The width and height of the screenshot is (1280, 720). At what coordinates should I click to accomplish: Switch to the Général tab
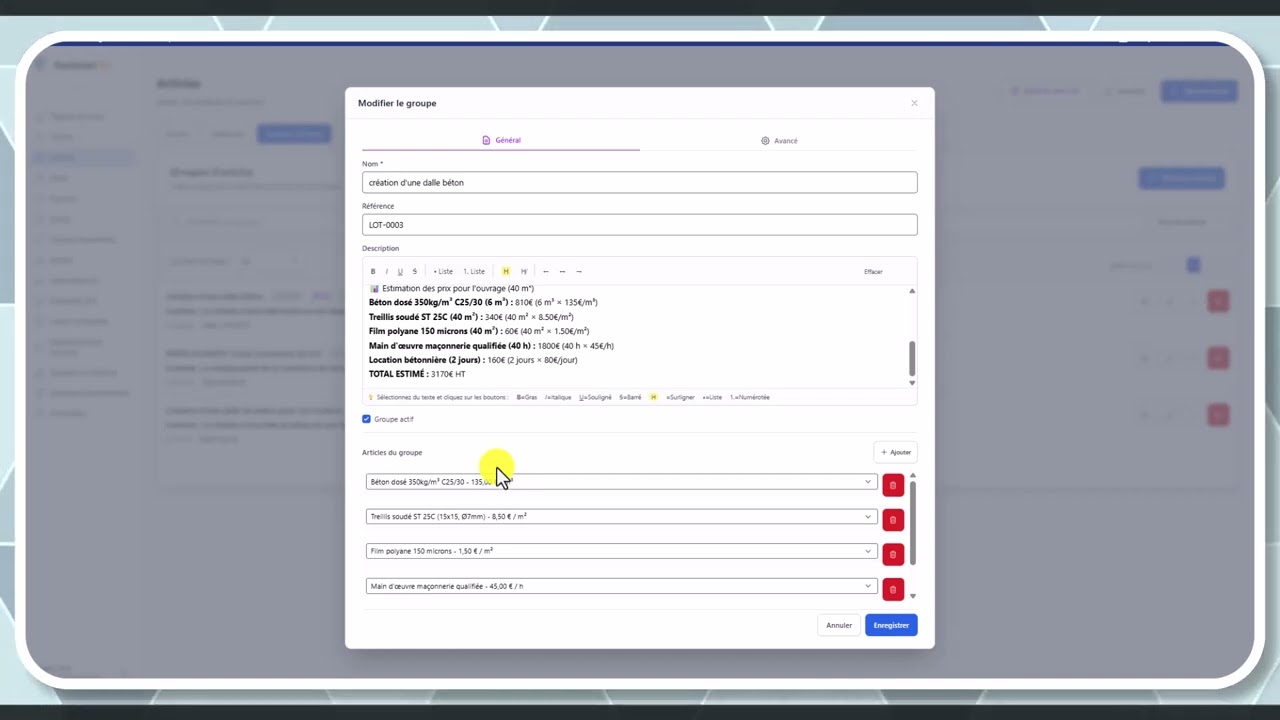pyautogui.click(x=501, y=140)
